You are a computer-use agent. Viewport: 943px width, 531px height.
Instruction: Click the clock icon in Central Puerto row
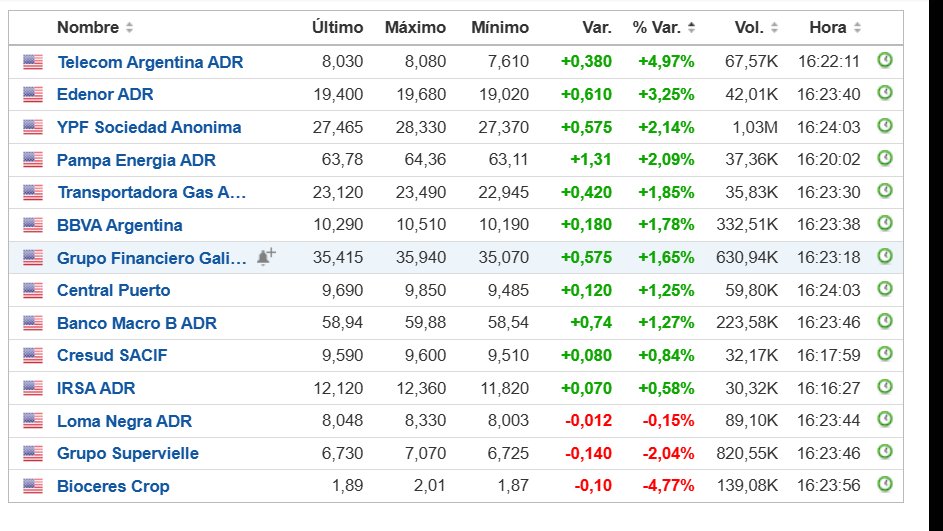(885, 289)
